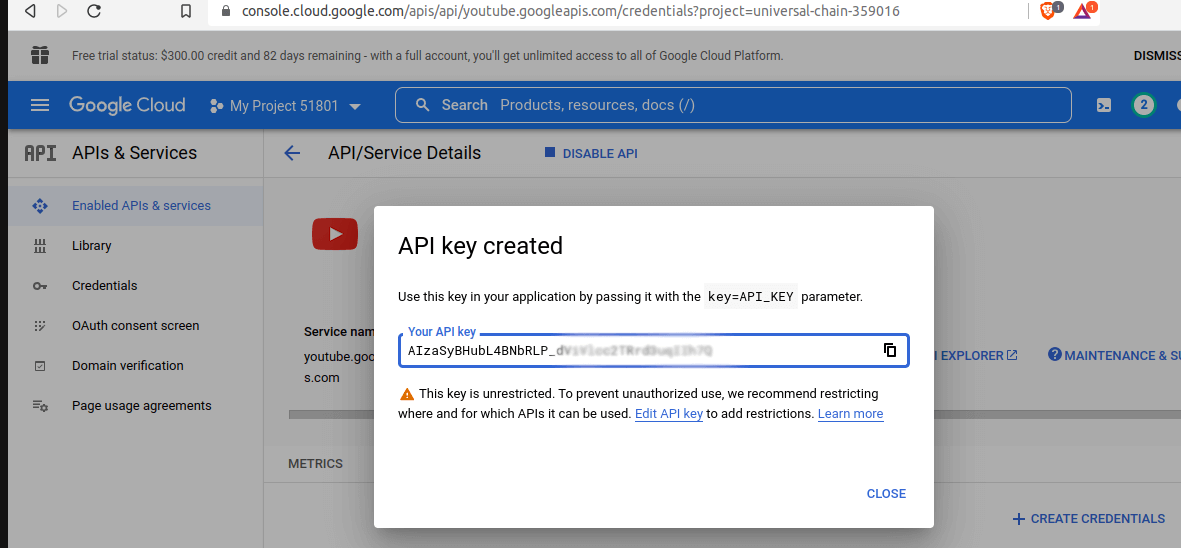
Task: Open My Project 51801 project selector
Action: 285,106
